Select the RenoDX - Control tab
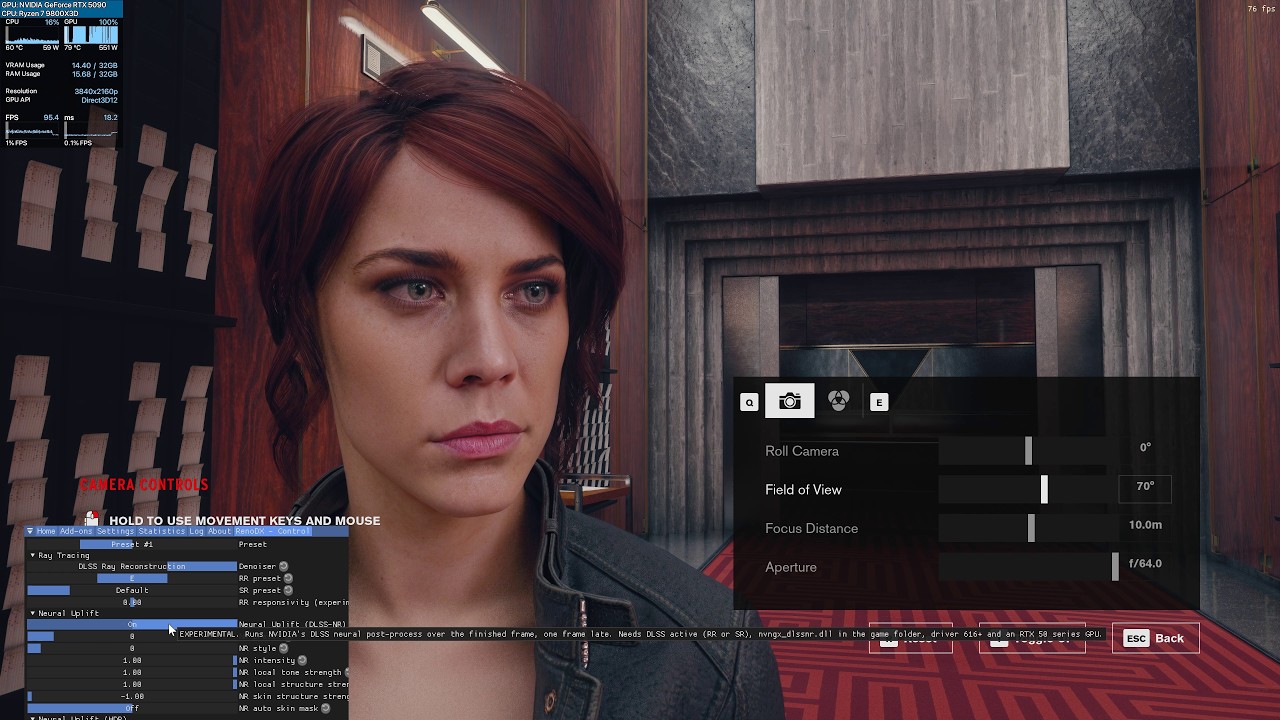This screenshot has width=1280, height=720. (x=273, y=531)
